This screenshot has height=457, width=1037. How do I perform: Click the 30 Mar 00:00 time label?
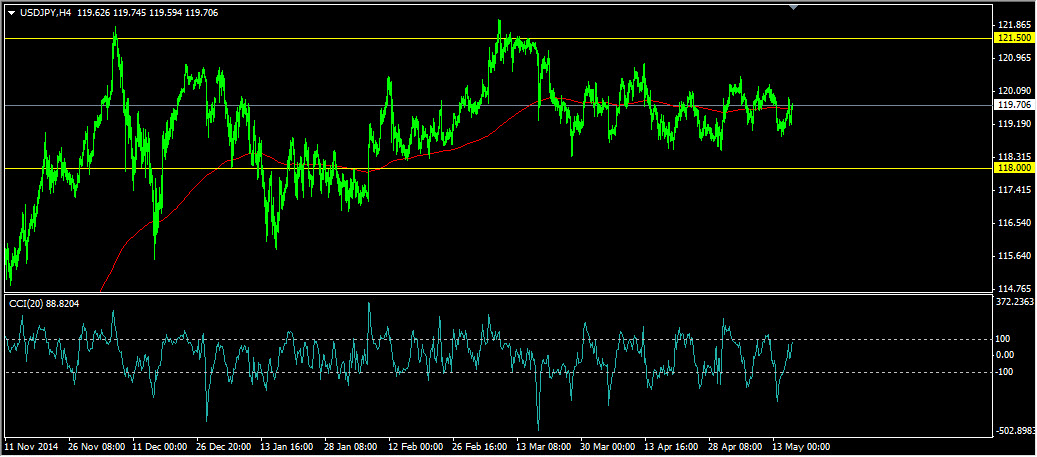(x=608, y=446)
